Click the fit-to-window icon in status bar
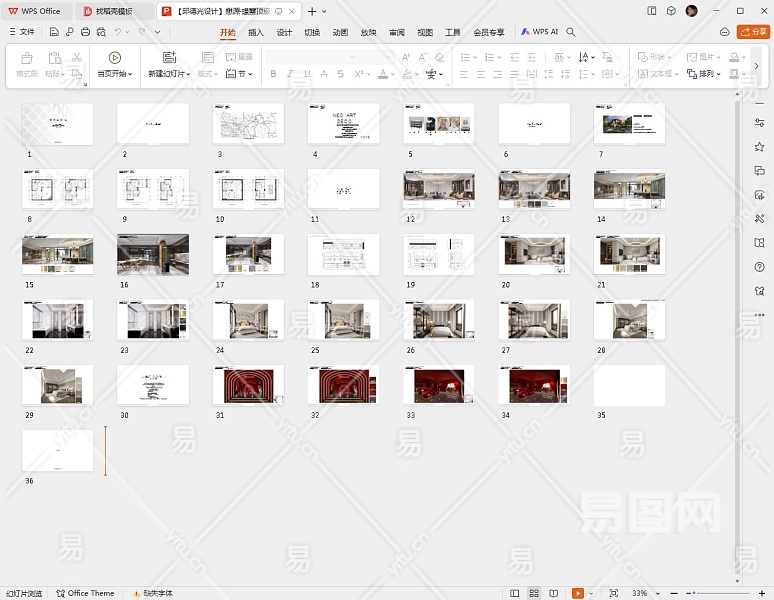Image resolution: width=774 pixels, height=600 pixels. [614, 593]
